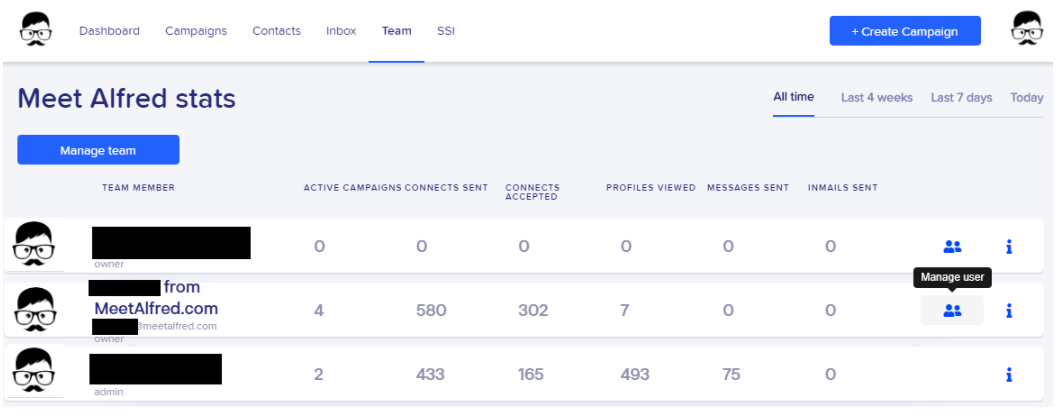This screenshot has height=413, width=1056.
Task: Click the Manage team button
Action: (98, 150)
